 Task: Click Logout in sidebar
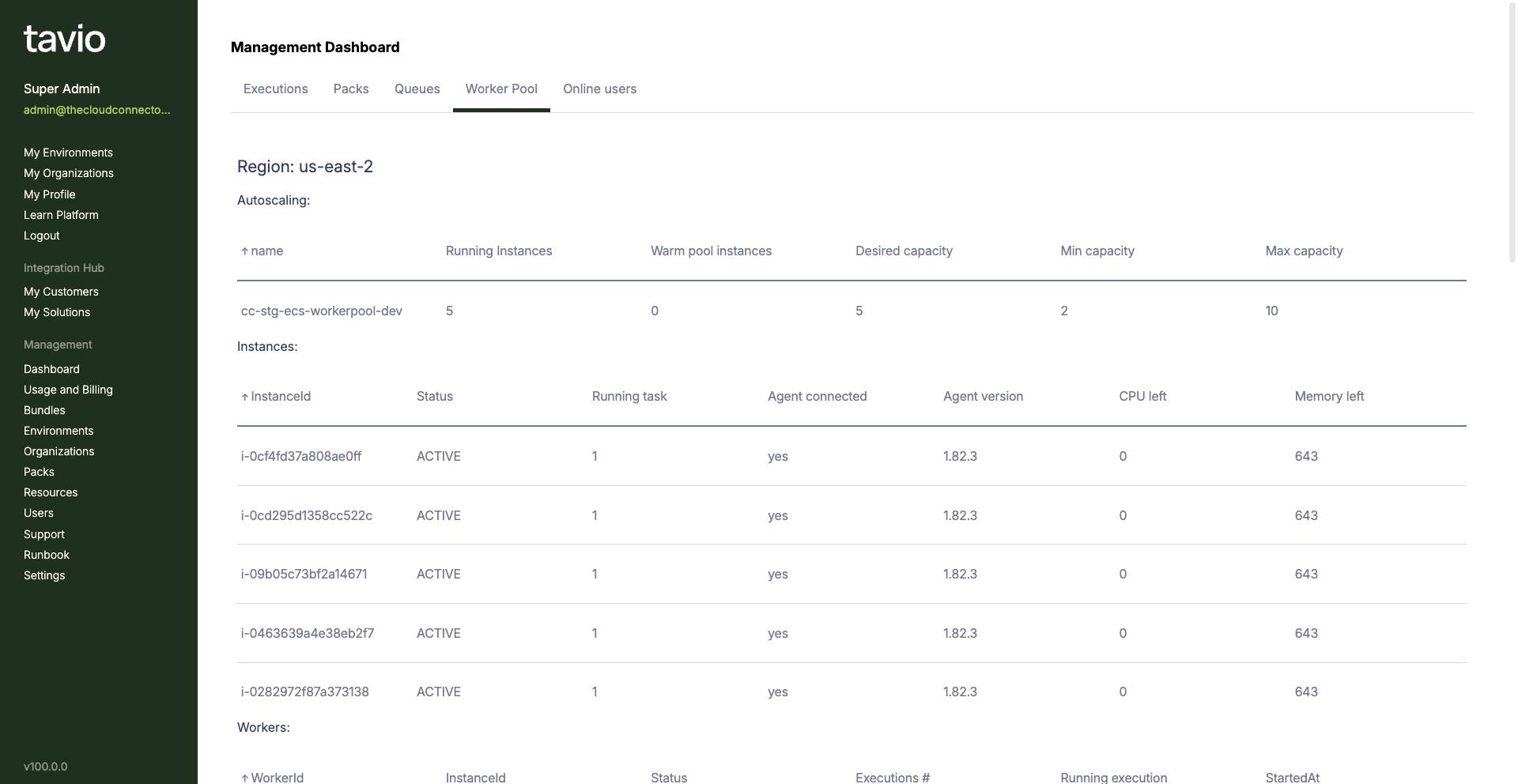pos(42,236)
